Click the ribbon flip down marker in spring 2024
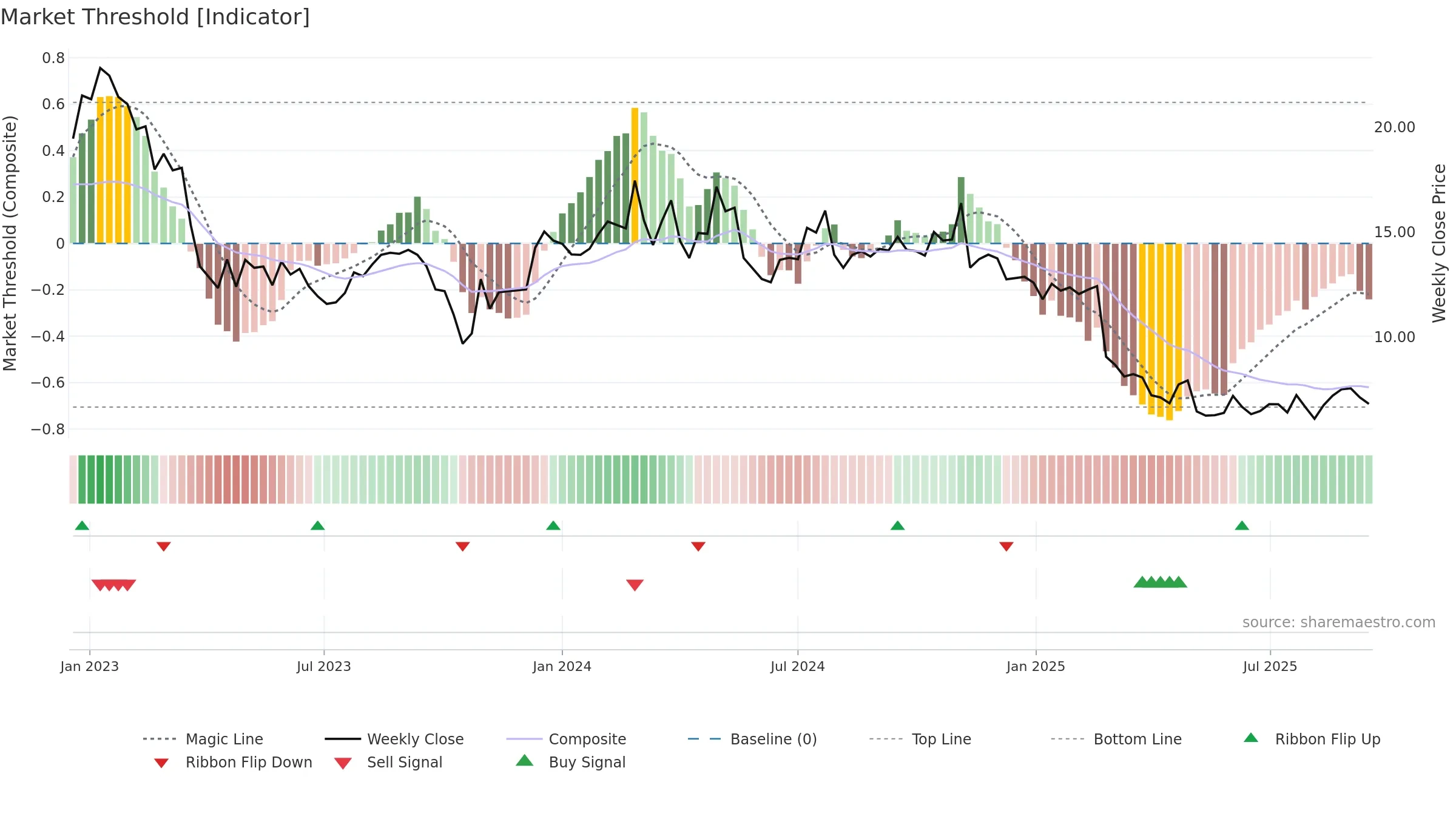 [698, 547]
